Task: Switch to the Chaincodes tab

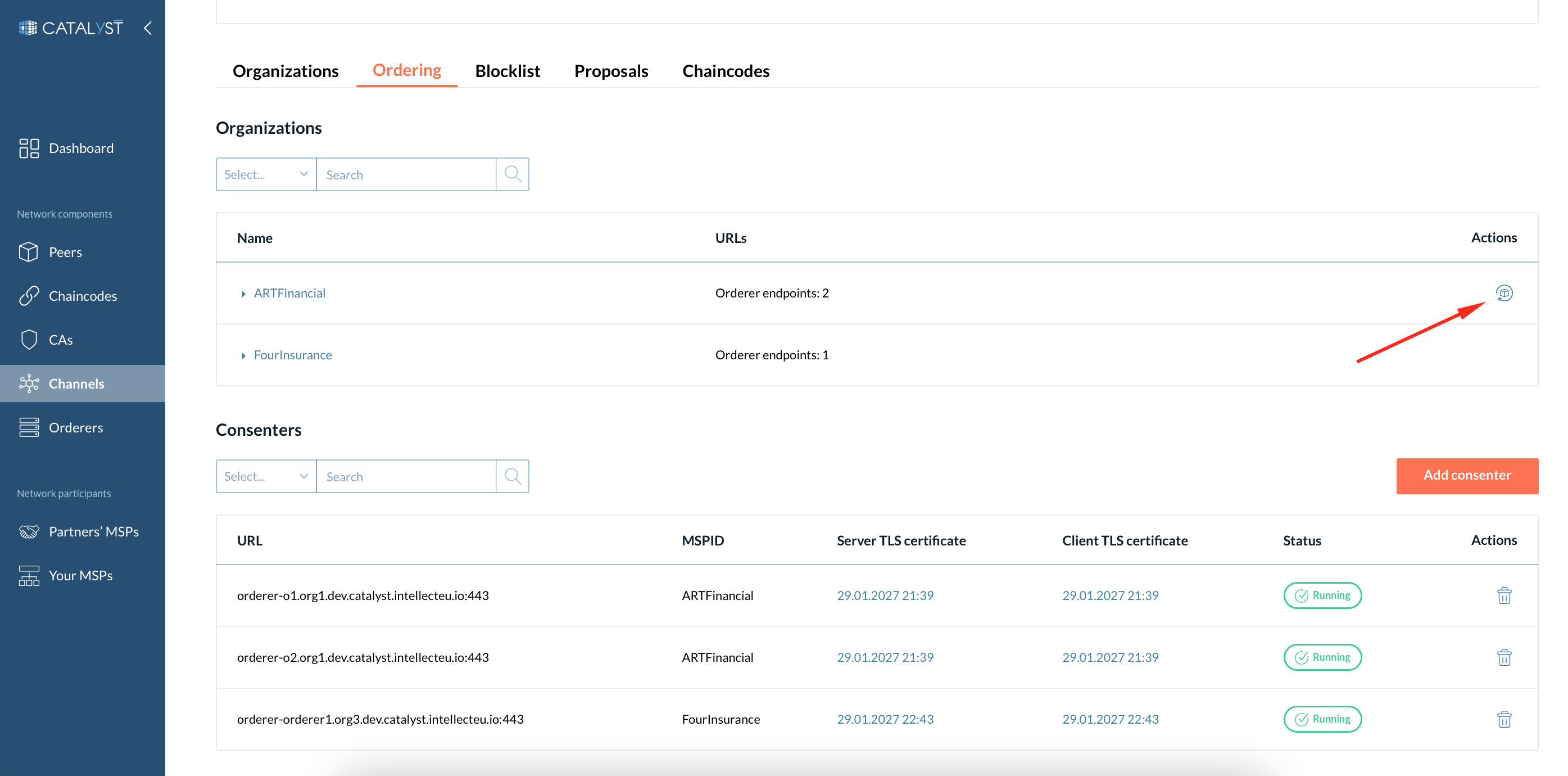Action: 726,69
